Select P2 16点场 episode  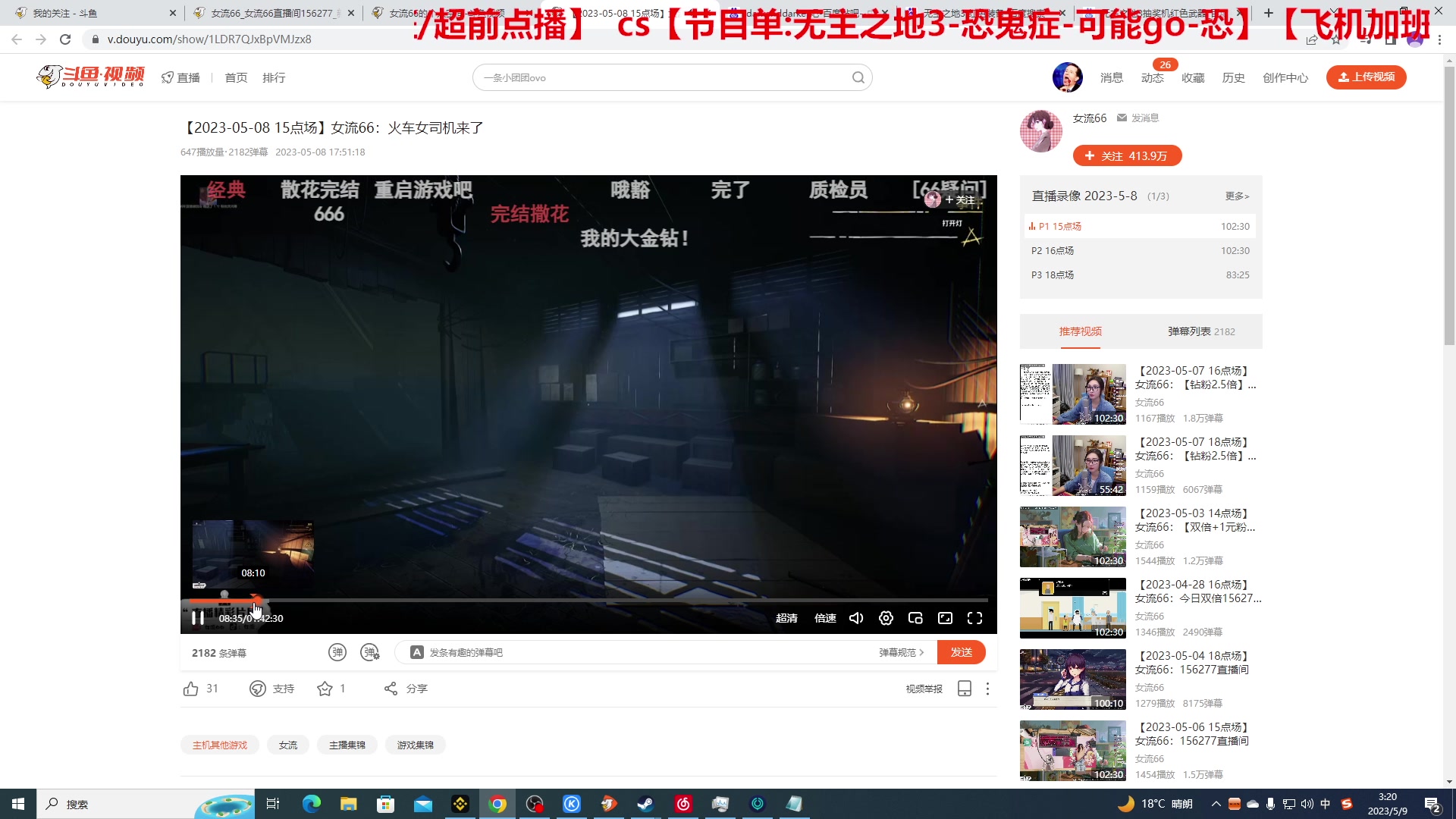(x=1140, y=250)
